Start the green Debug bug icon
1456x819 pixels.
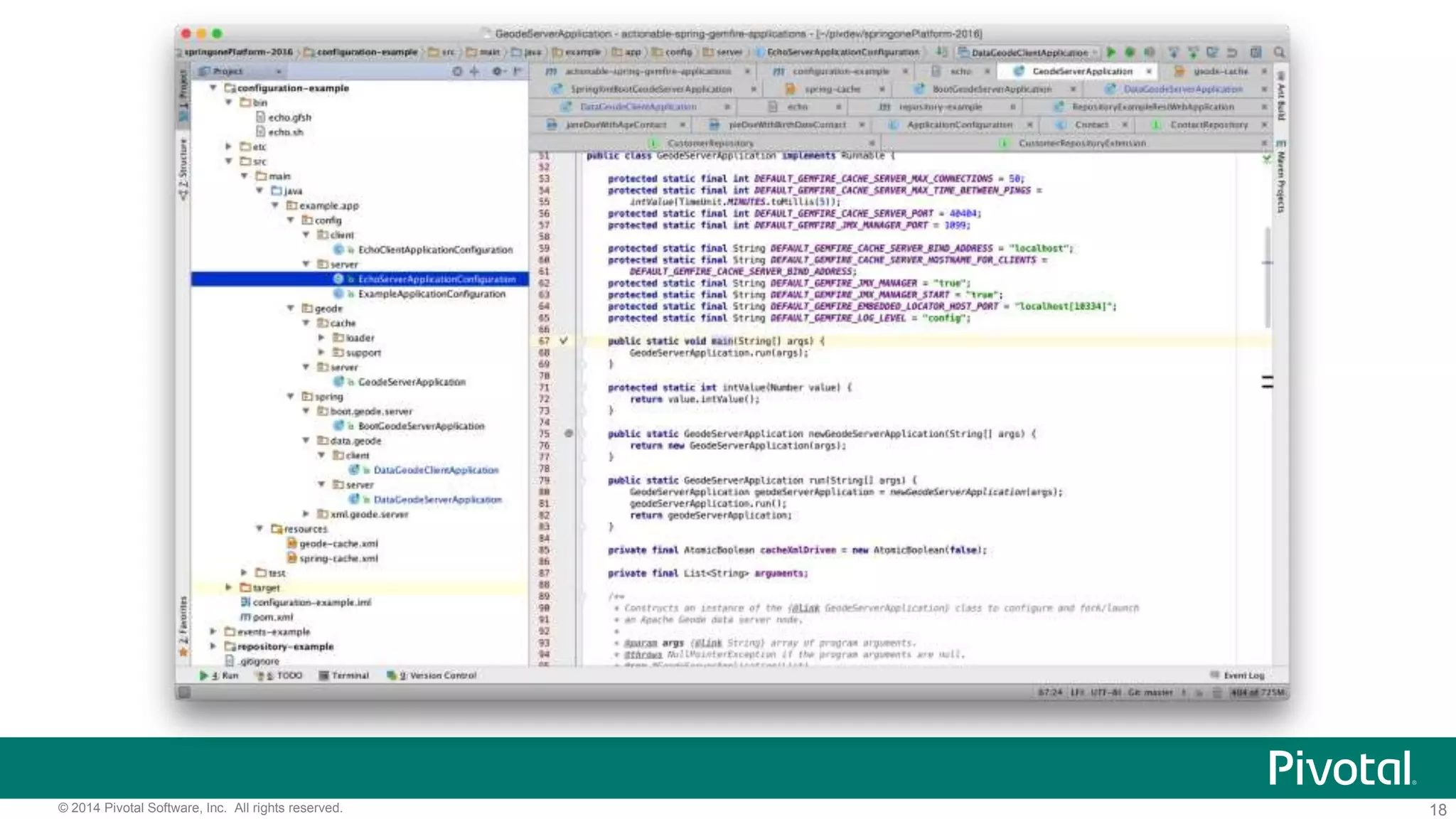click(1130, 52)
